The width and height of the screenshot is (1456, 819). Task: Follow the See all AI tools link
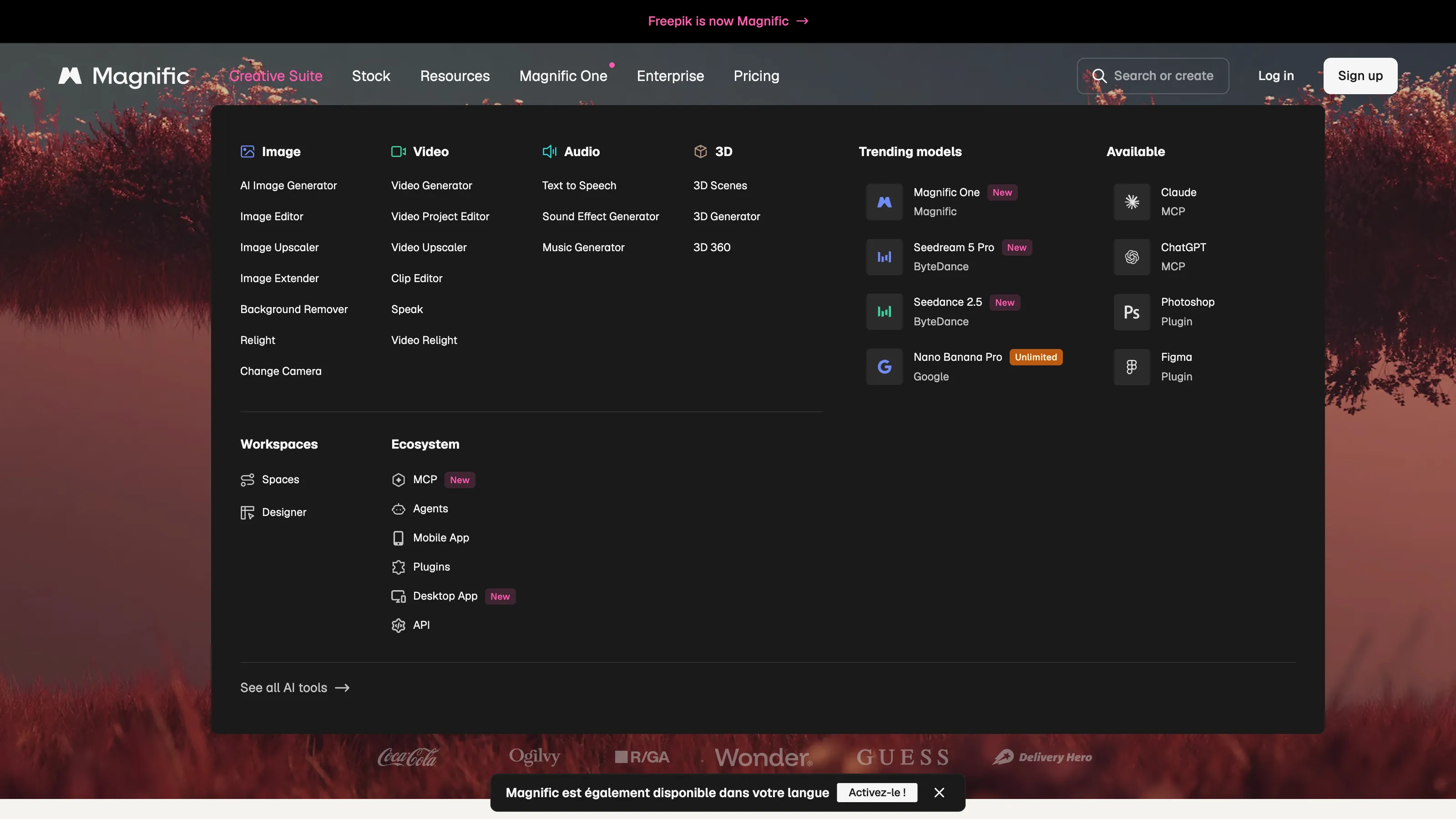coord(294,688)
